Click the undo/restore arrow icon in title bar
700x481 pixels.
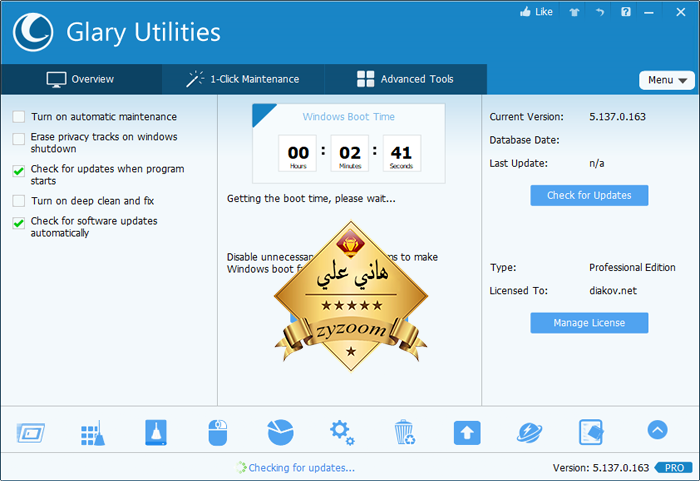(600, 12)
